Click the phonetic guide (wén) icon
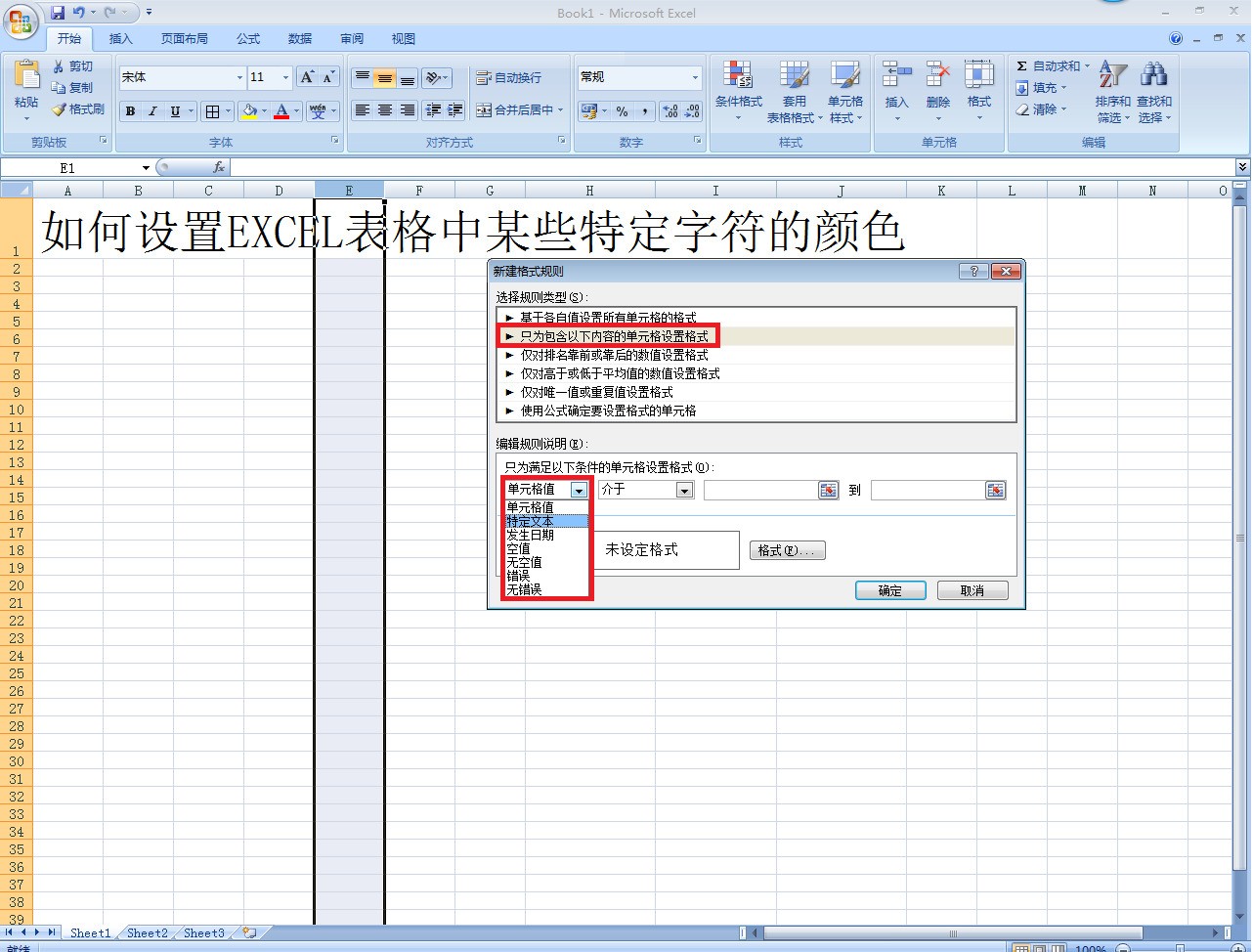This screenshot has height=952, width=1253. 318,111
